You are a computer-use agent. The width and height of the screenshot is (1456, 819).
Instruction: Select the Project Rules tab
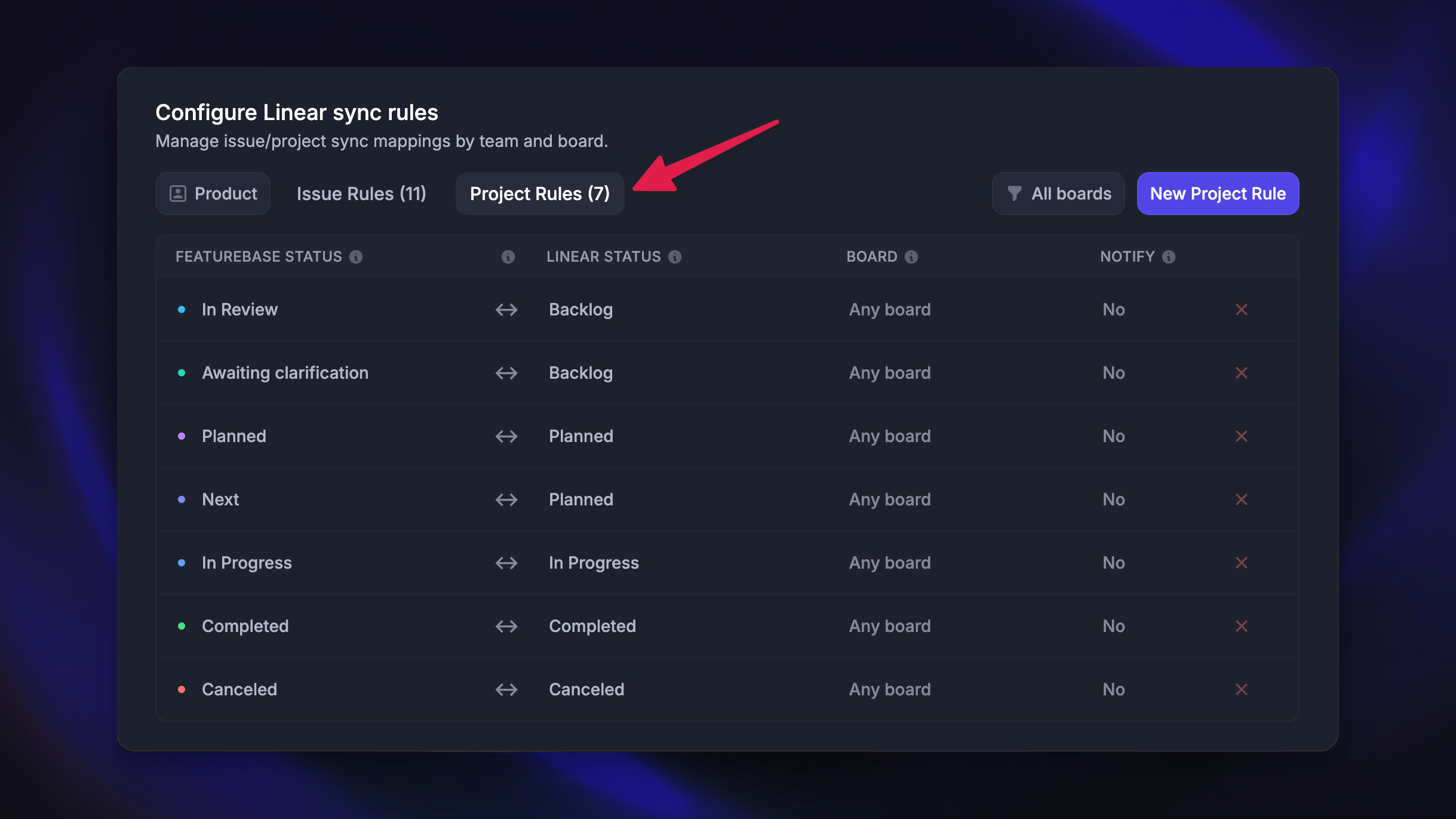pyautogui.click(x=540, y=194)
